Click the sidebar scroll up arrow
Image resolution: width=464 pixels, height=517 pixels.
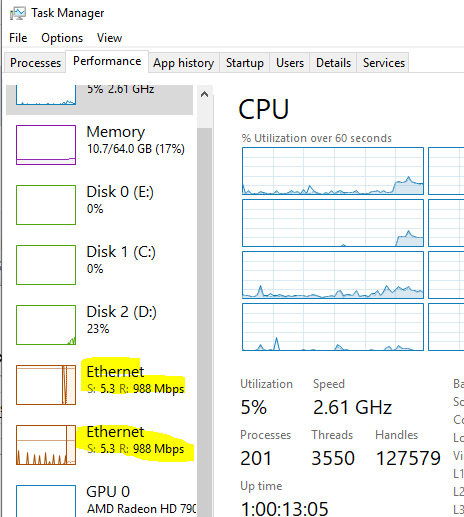coord(204,94)
